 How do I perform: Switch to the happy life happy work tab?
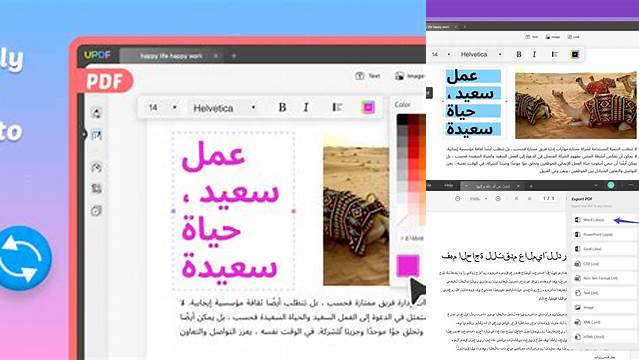click(171, 56)
